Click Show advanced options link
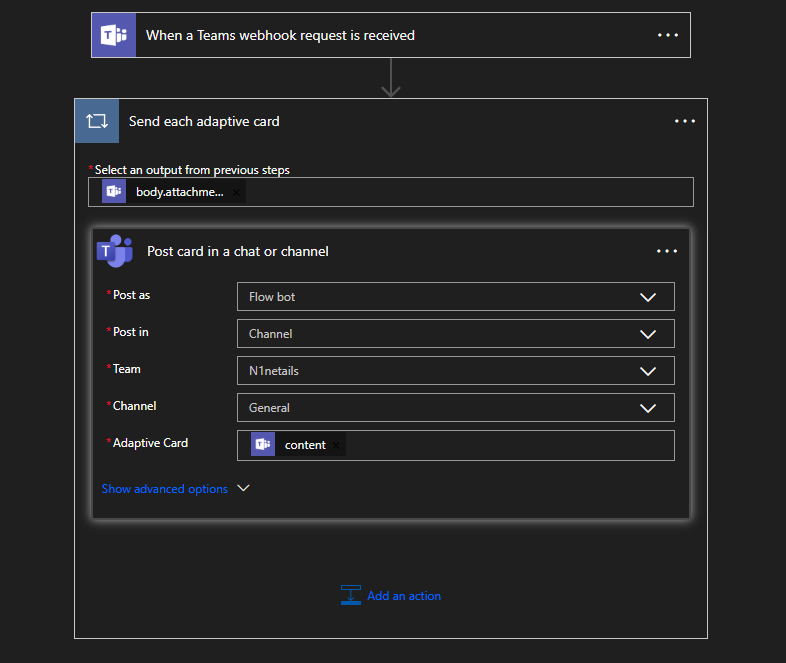The height and width of the screenshot is (663, 786). [165, 489]
